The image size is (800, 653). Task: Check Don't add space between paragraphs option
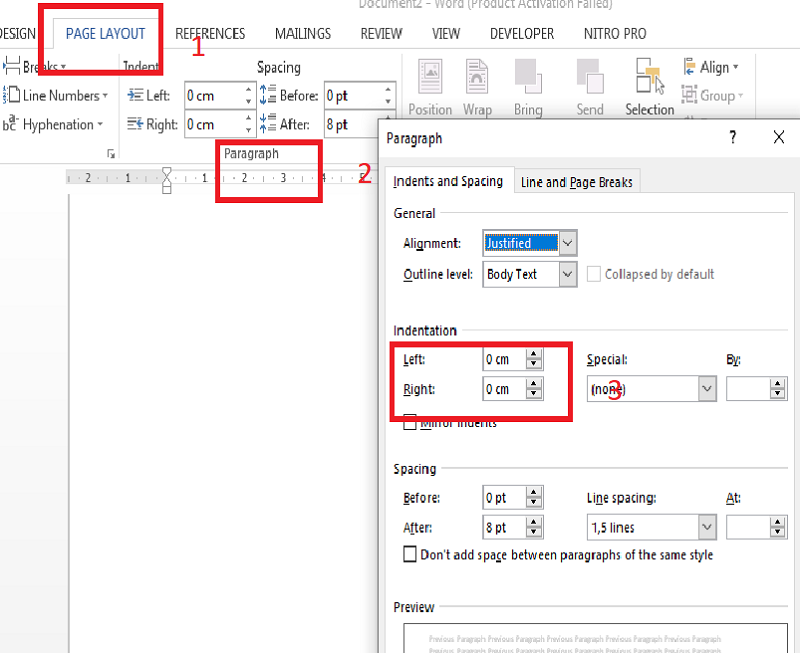(410, 555)
